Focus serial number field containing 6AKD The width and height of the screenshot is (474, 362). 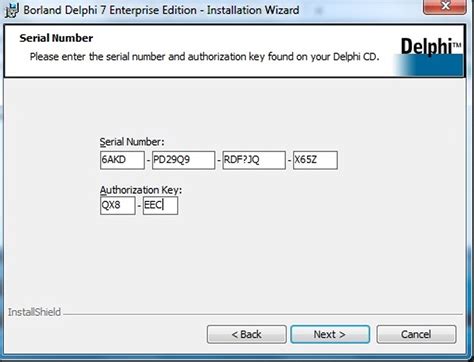coord(122,160)
